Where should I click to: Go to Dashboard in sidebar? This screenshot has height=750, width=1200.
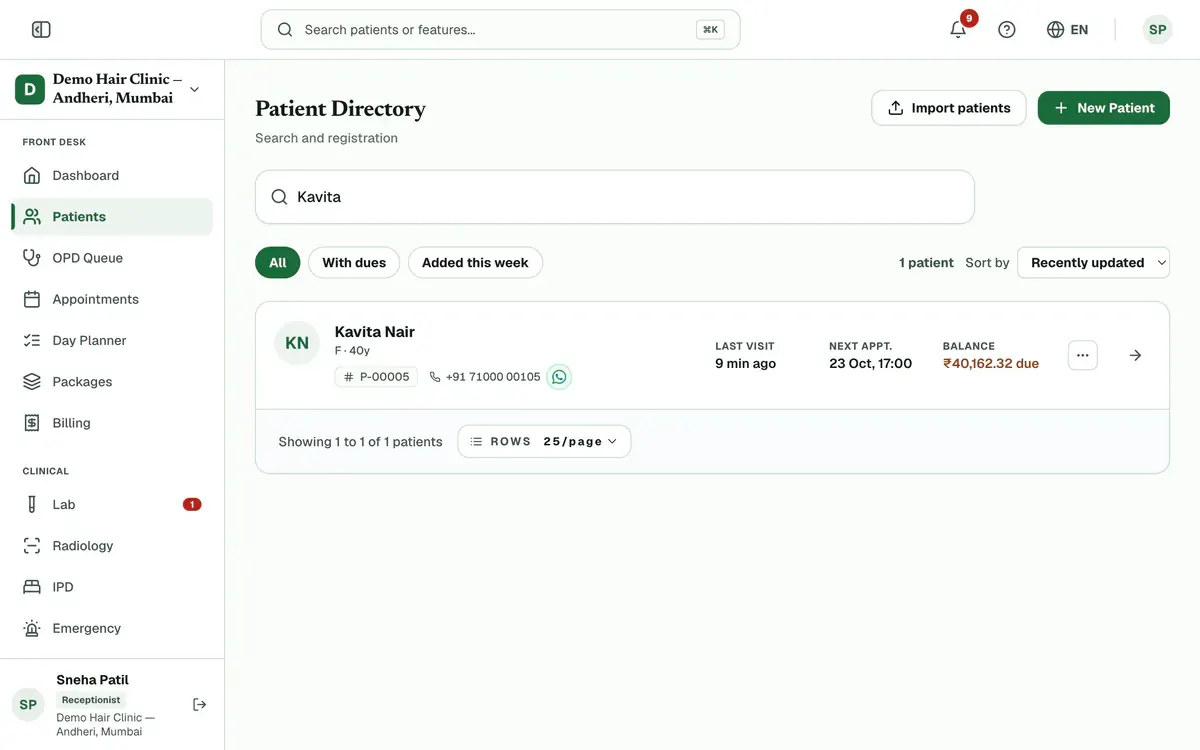coord(112,175)
